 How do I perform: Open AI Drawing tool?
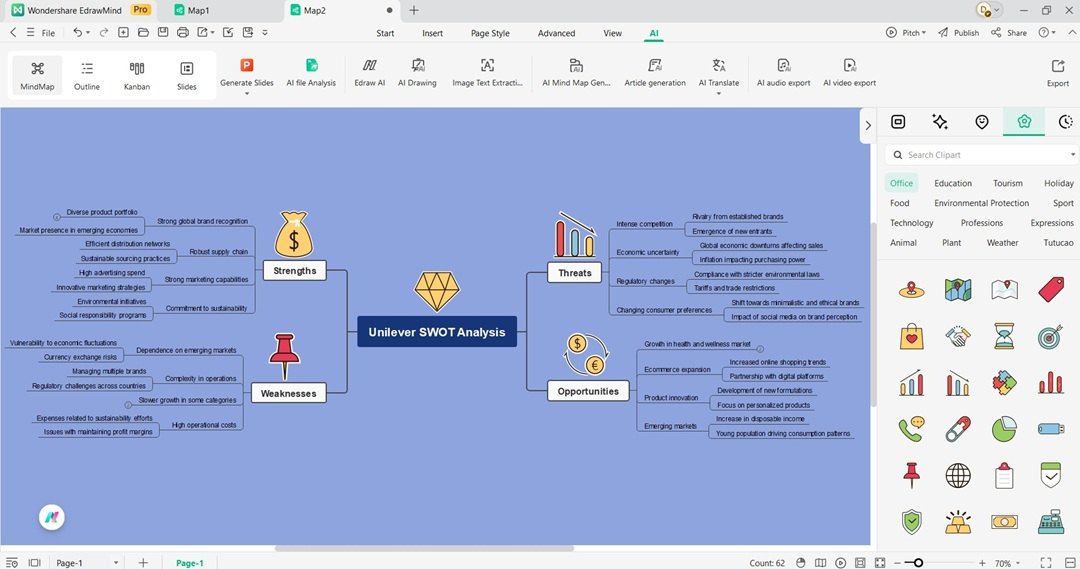click(x=417, y=72)
